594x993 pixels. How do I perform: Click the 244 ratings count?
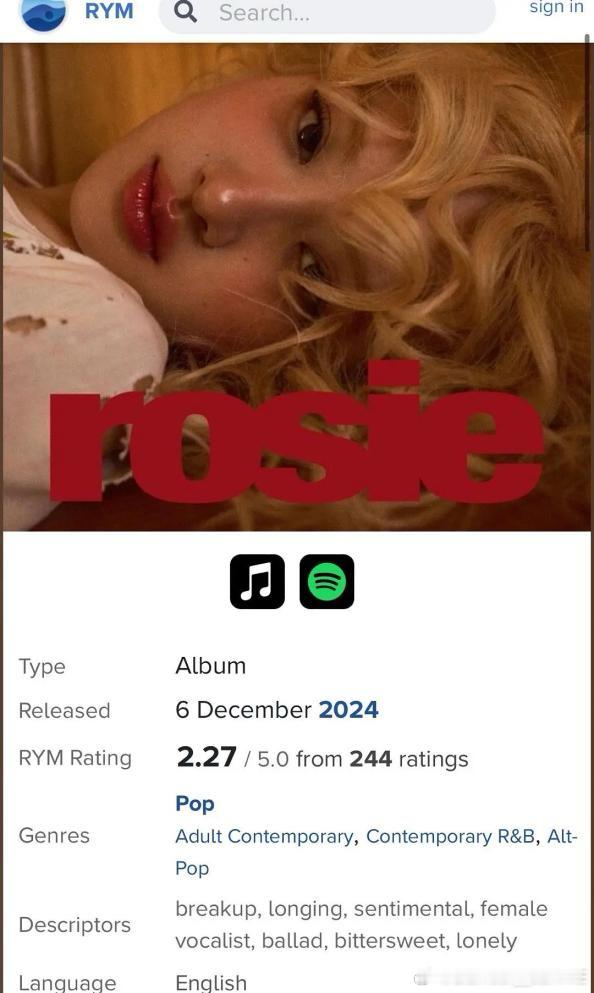(x=370, y=759)
